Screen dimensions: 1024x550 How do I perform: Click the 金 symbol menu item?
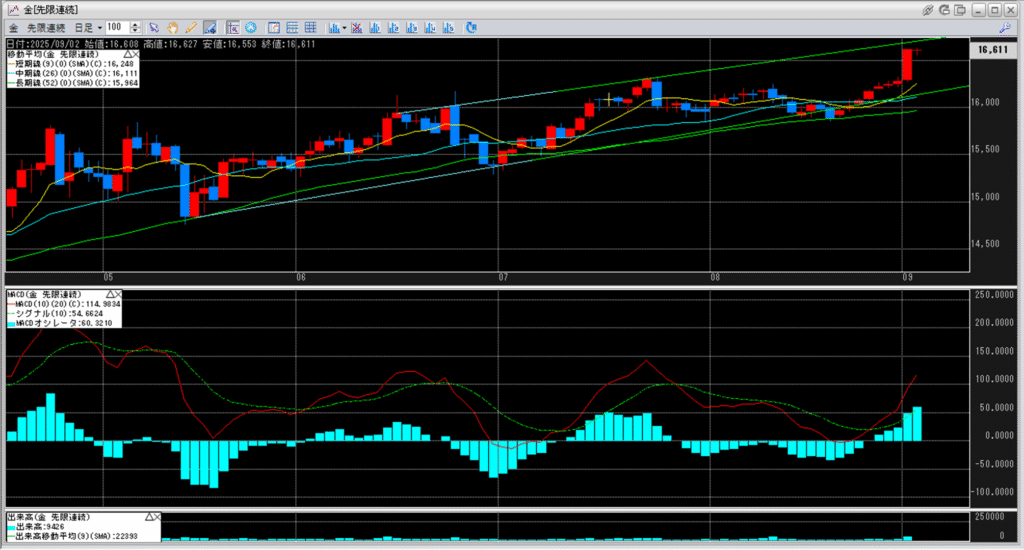coord(14,27)
